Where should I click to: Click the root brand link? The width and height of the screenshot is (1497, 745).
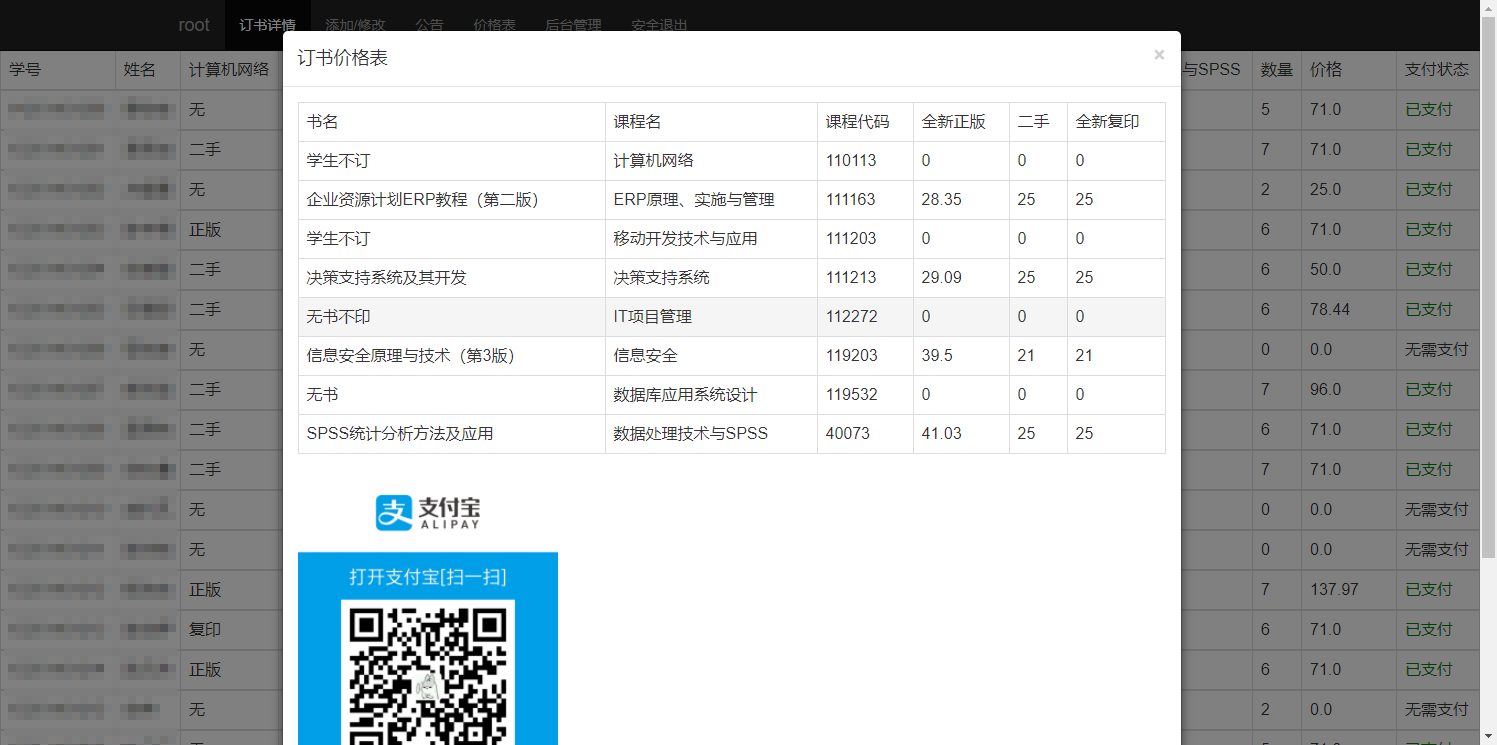tap(194, 25)
